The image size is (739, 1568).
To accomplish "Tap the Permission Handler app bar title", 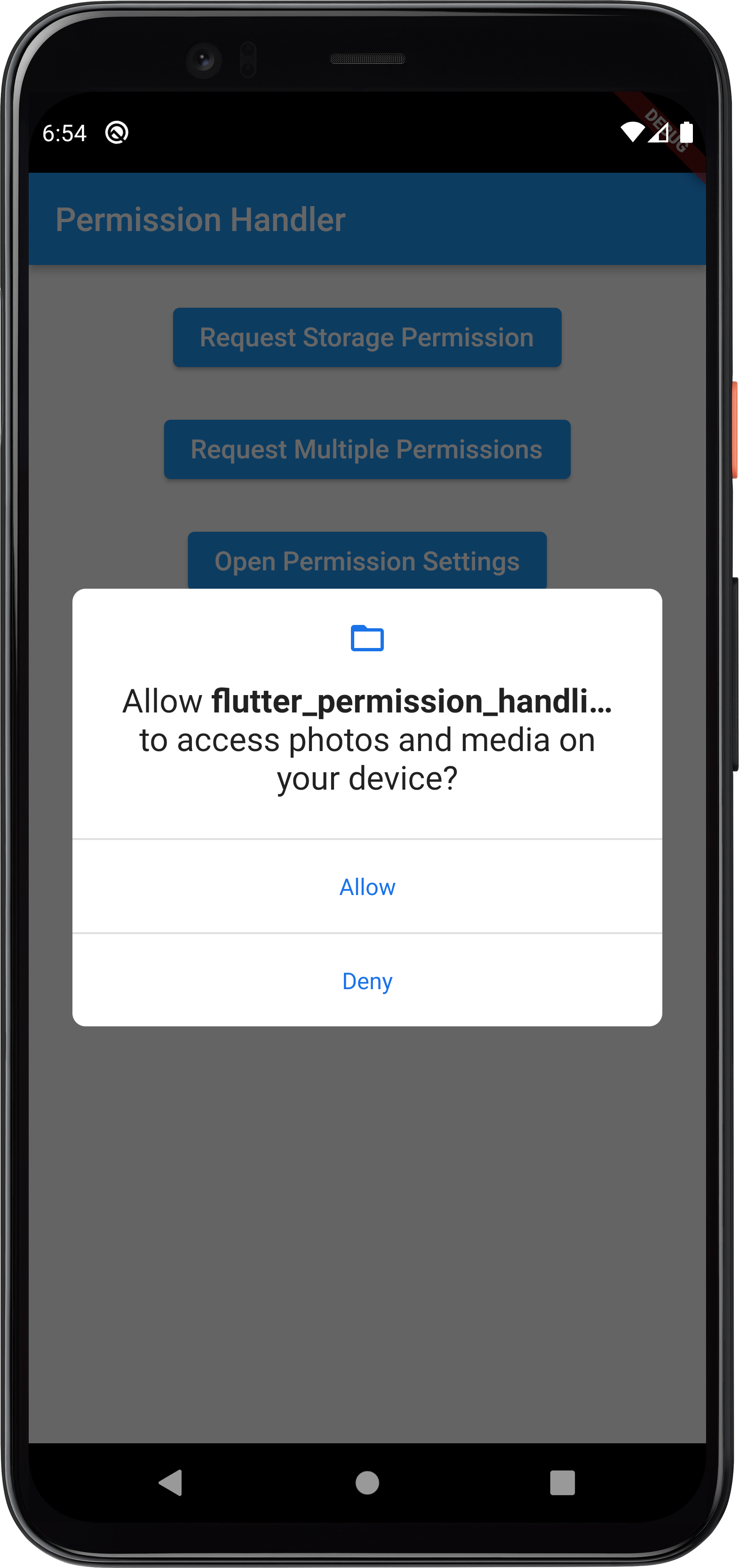I will 200,219.
